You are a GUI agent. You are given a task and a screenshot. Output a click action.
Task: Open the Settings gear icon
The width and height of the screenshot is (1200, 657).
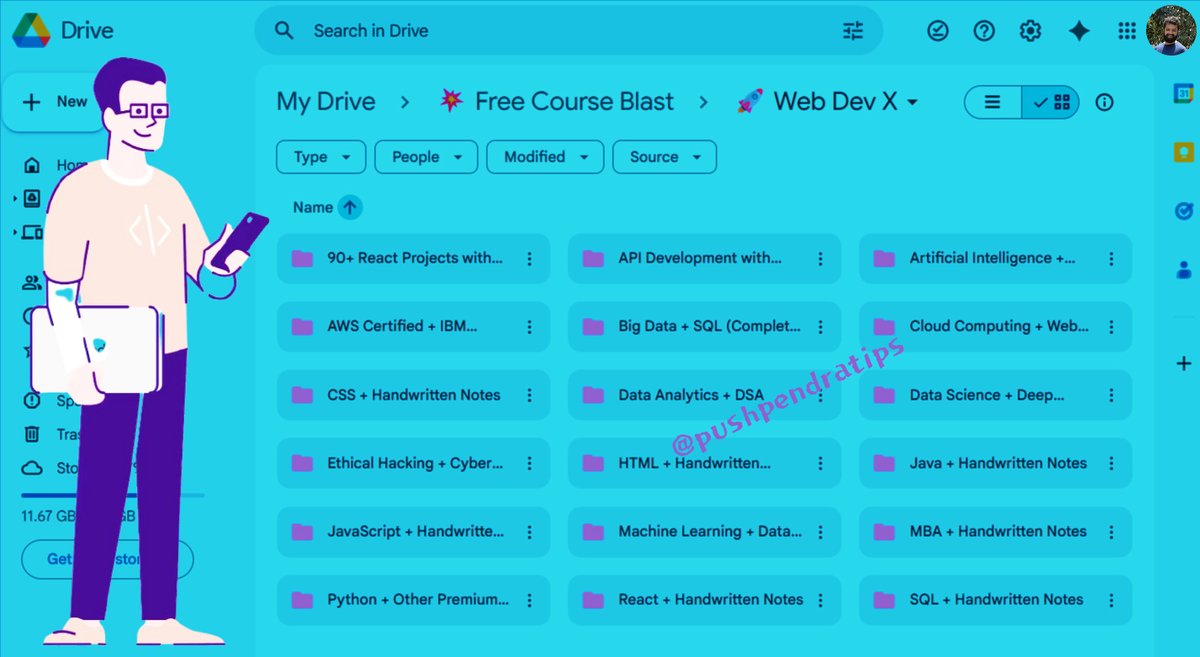(x=1030, y=31)
